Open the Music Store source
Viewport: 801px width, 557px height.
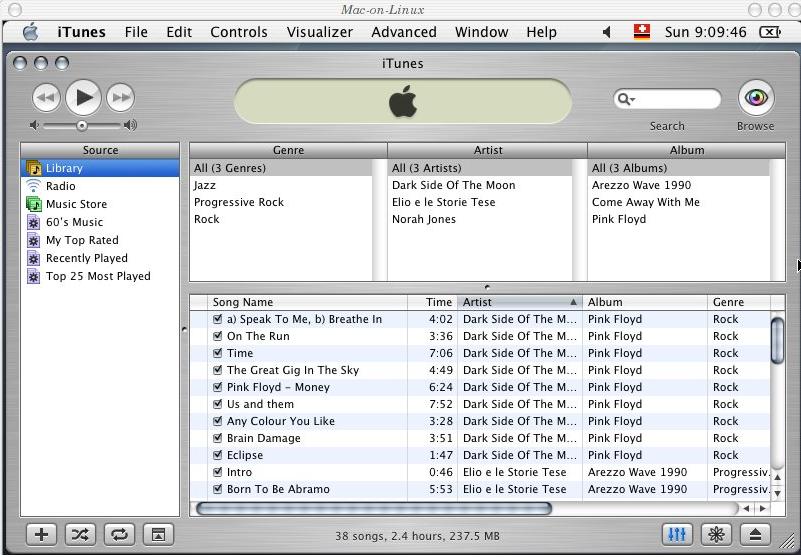click(x=100, y=204)
